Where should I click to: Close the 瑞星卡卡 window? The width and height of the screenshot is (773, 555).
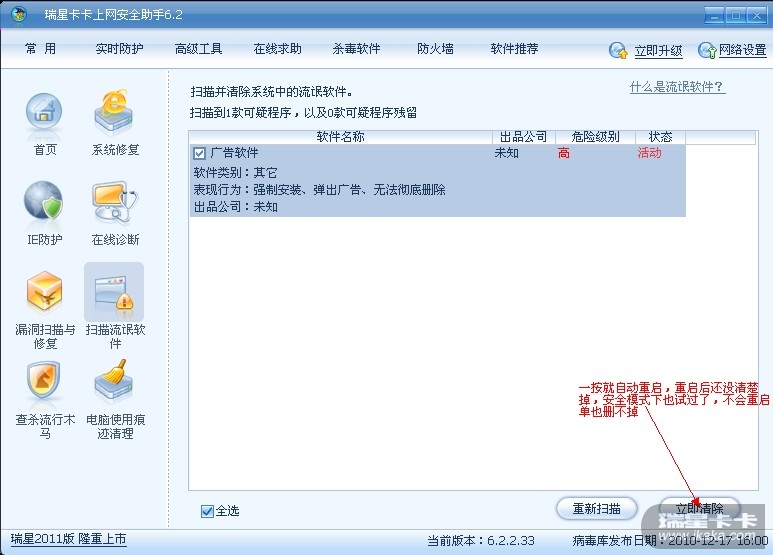[756, 15]
